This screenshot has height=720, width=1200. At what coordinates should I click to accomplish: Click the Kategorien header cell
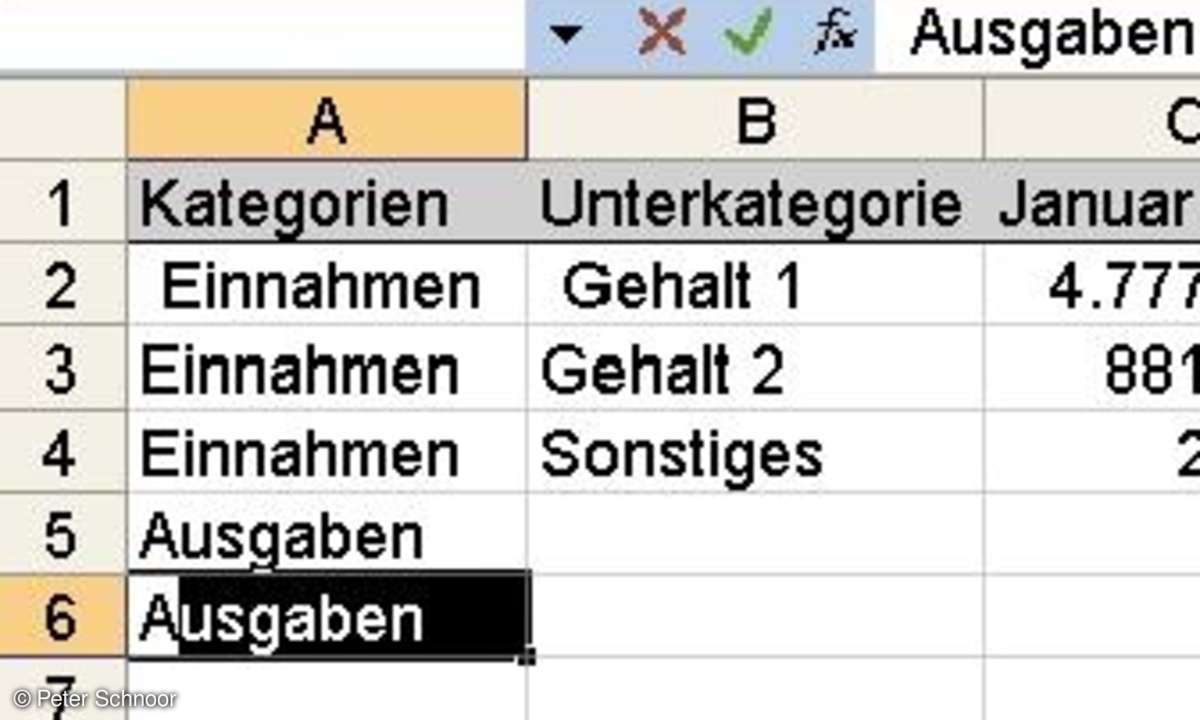(x=326, y=204)
